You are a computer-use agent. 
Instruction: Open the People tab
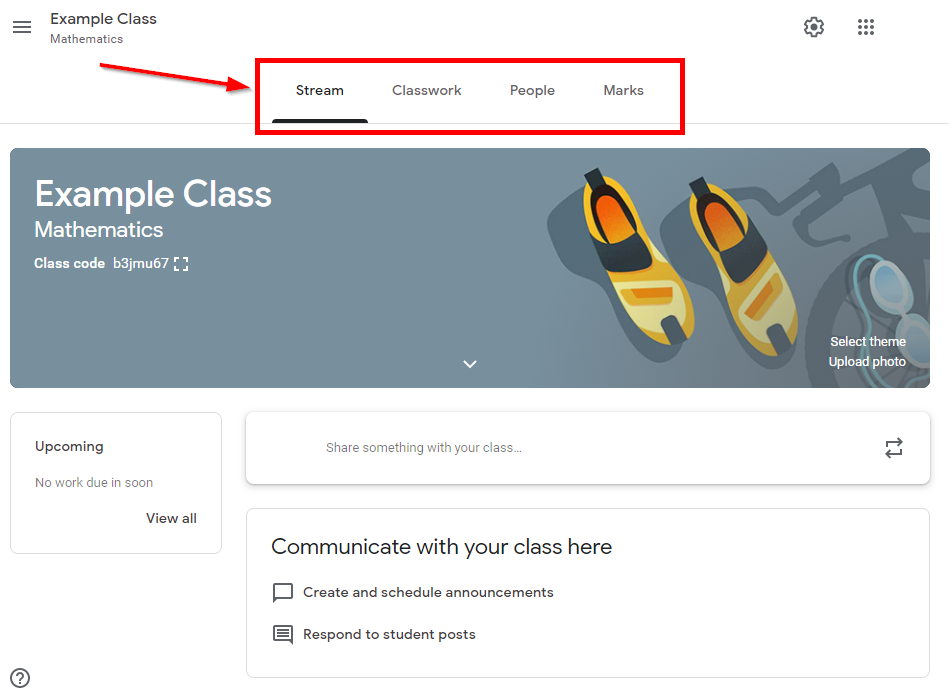click(x=532, y=91)
